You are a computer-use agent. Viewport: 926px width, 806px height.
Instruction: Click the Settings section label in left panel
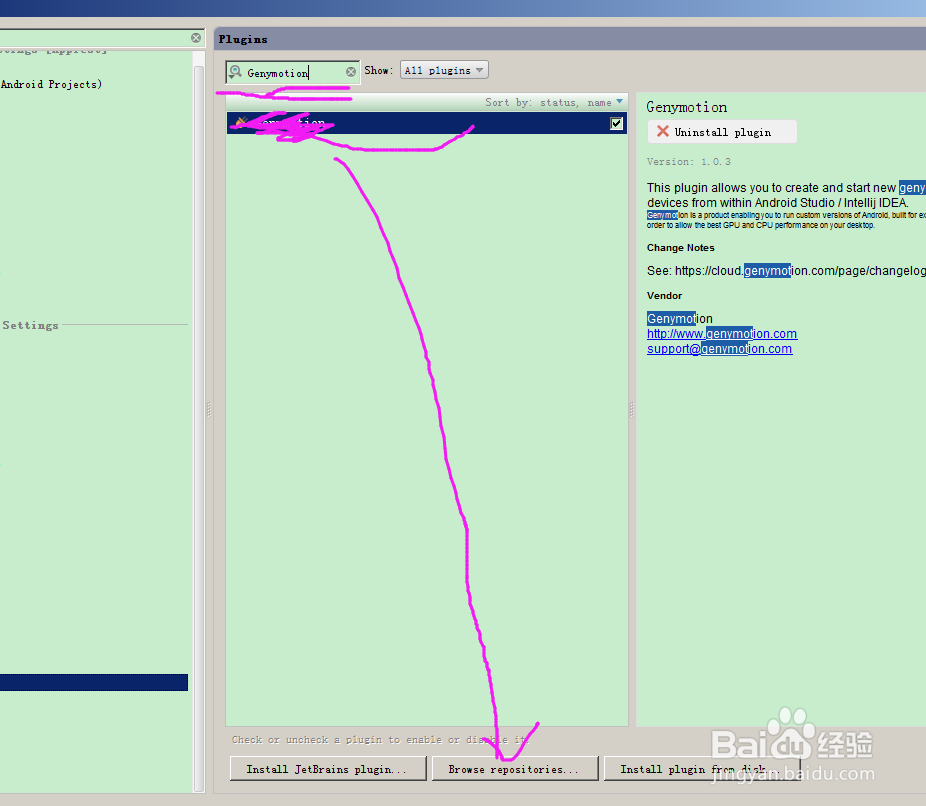pyautogui.click(x=30, y=325)
